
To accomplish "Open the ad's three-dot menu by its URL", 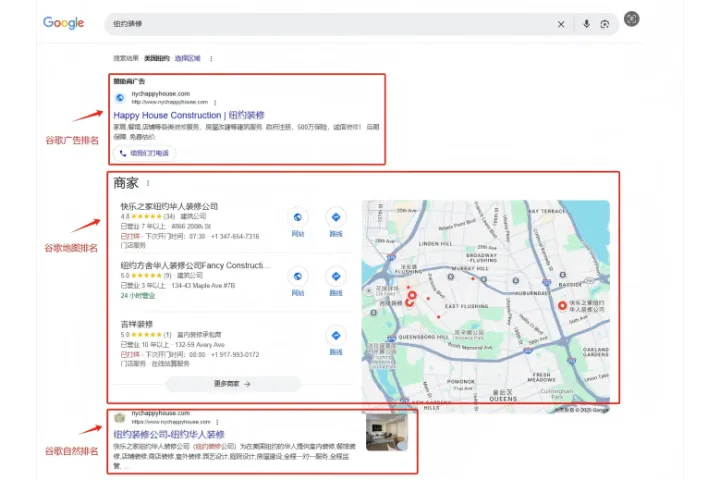I will (x=215, y=102).
